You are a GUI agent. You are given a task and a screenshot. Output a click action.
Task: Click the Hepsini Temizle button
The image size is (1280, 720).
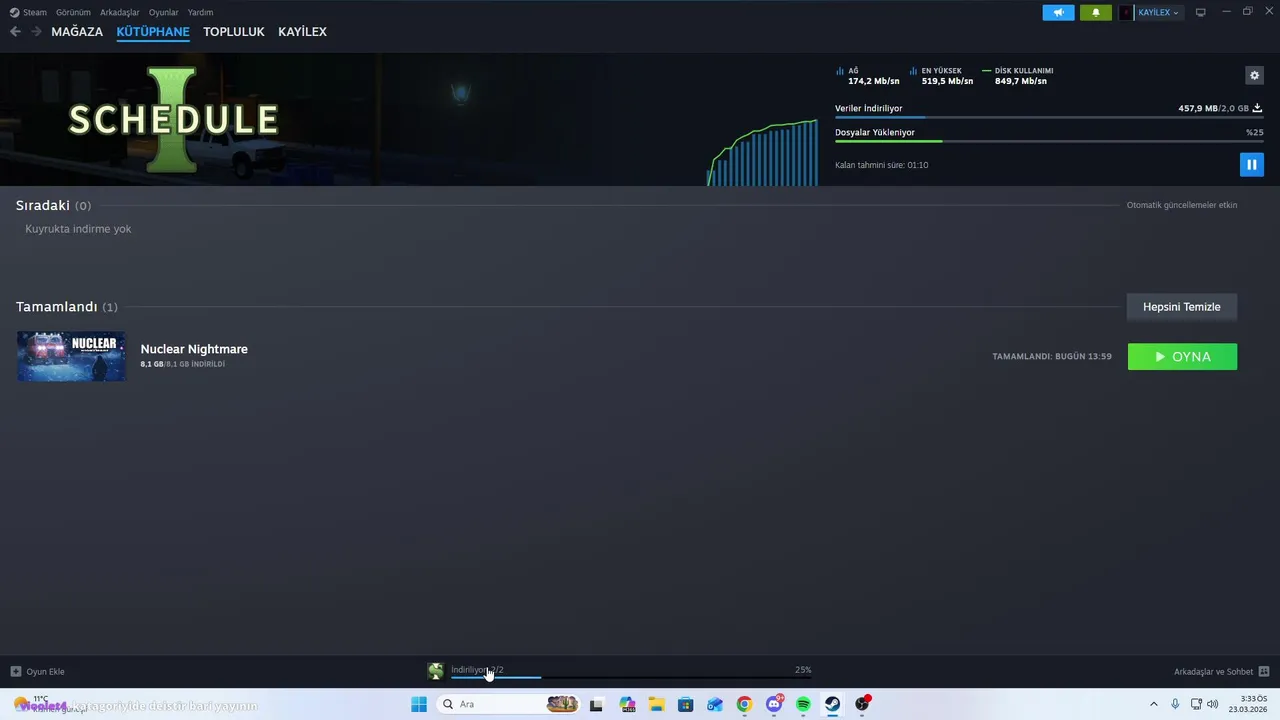coord(1182,307)
